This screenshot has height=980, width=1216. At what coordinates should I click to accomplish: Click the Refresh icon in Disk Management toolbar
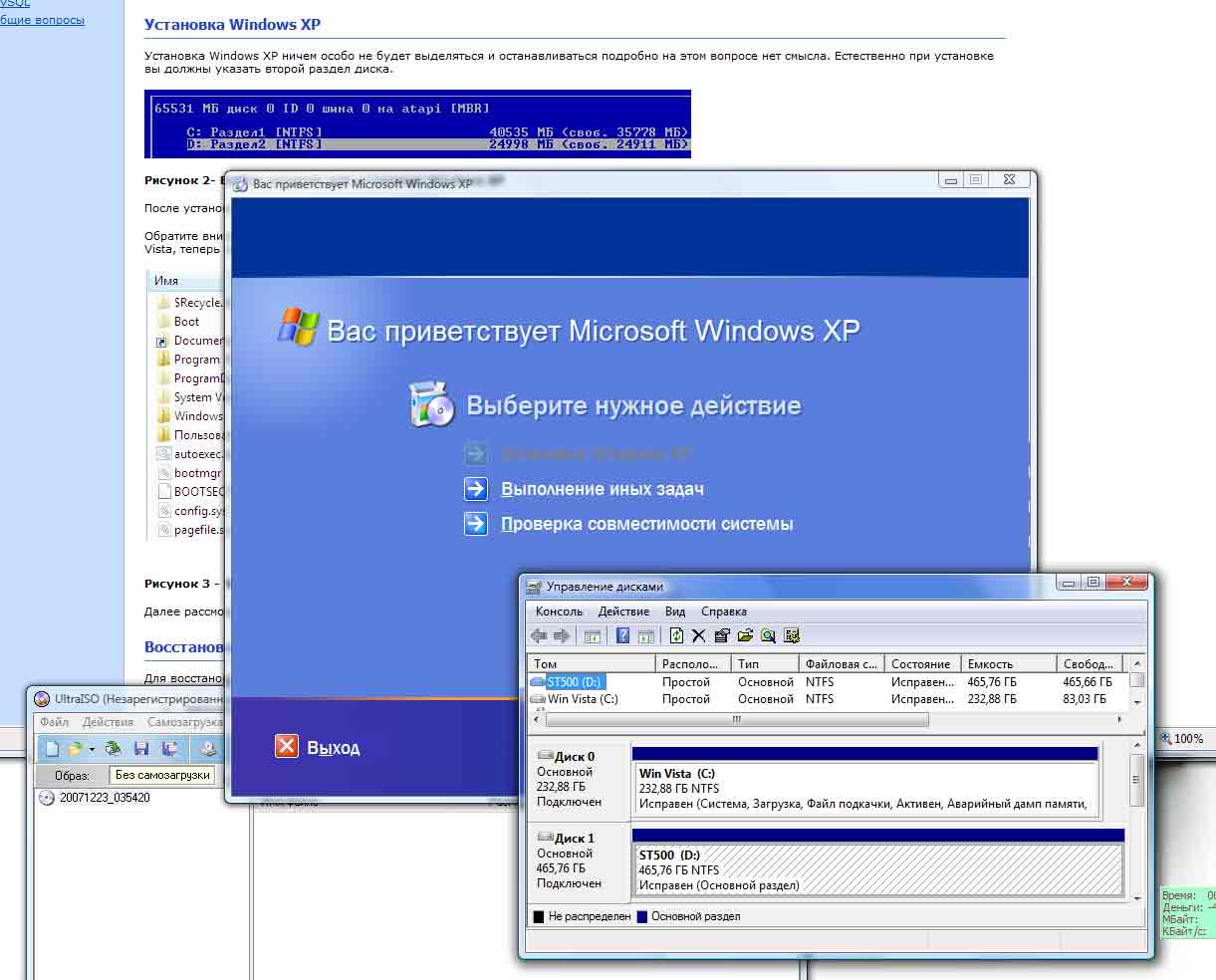click(x=677, y=635)
